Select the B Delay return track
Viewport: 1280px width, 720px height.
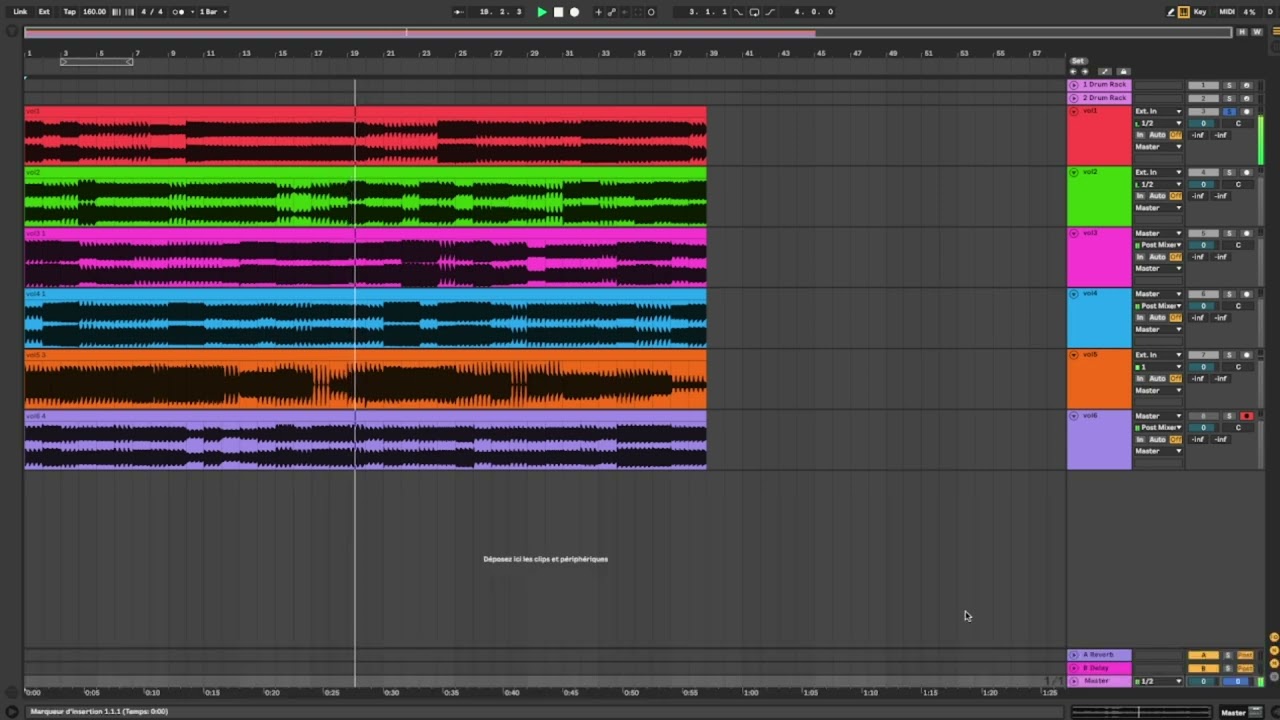[1099, 668]
